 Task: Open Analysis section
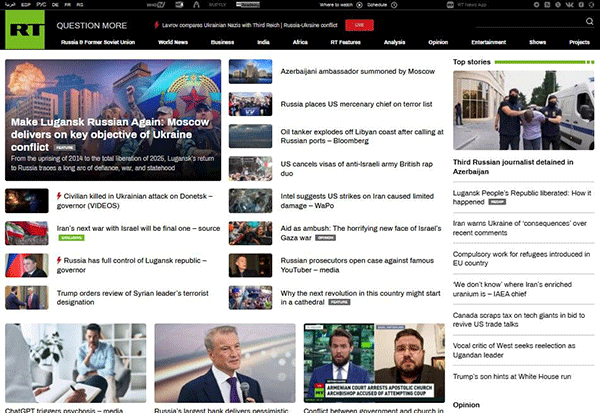click(395, 42)
